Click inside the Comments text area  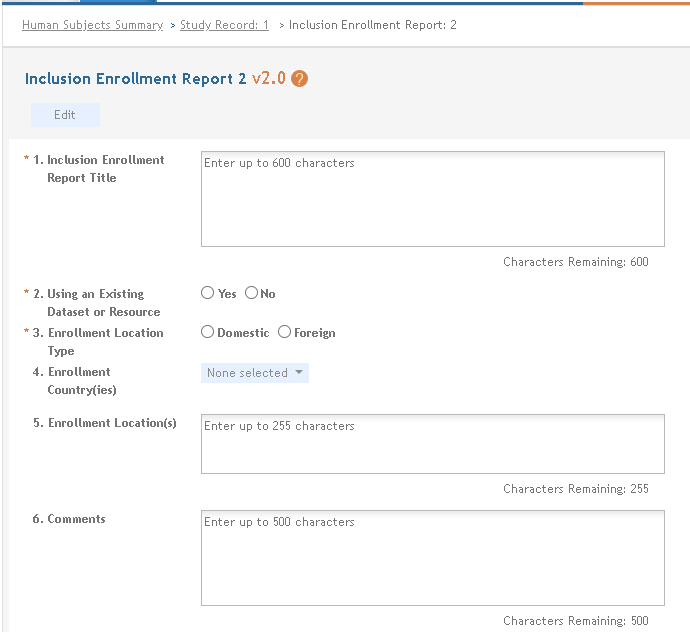point(432,557)
